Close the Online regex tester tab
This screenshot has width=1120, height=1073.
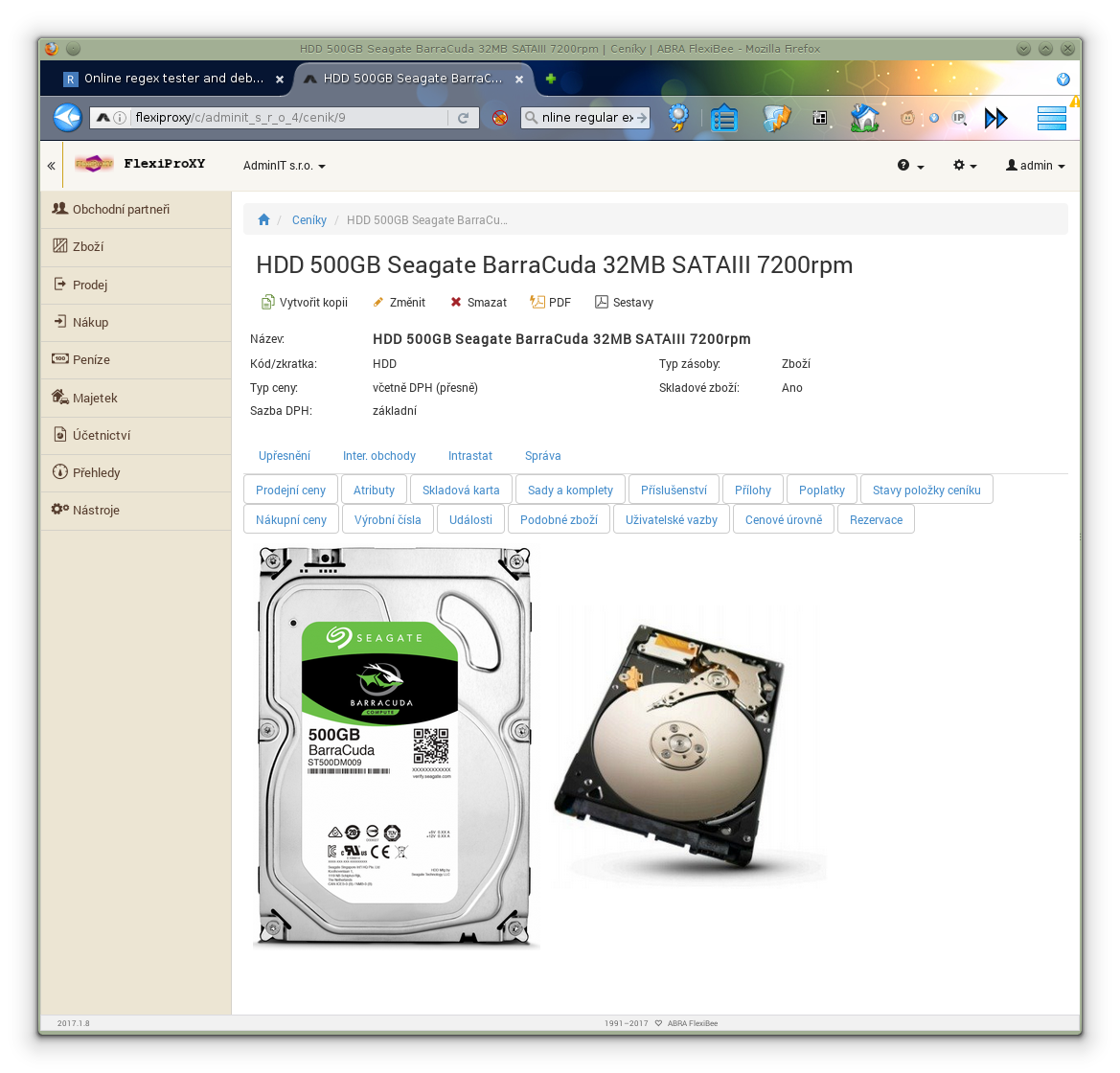tap(280, 80)
